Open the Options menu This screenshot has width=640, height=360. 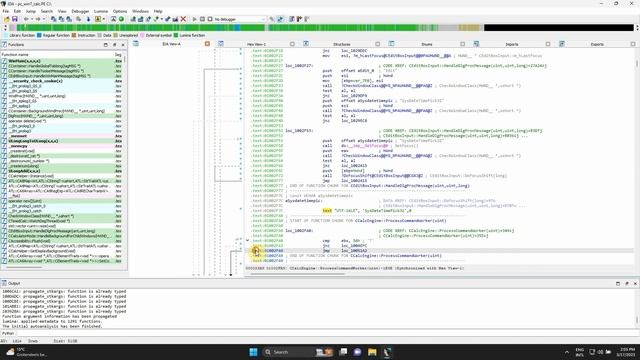pyautogui.click(x=120, y=11)
